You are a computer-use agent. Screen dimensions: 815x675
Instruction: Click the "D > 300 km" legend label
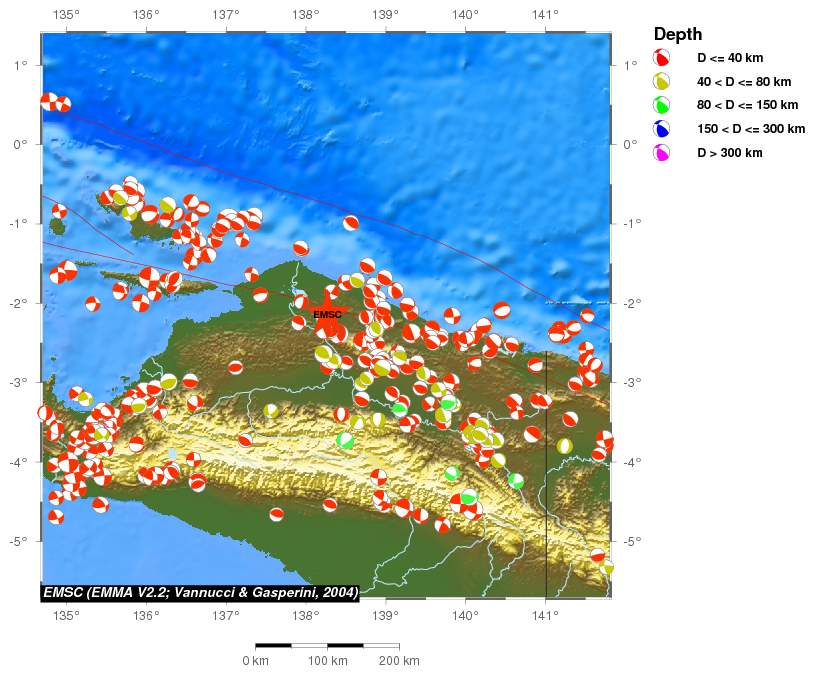click(x=729, y=153)
